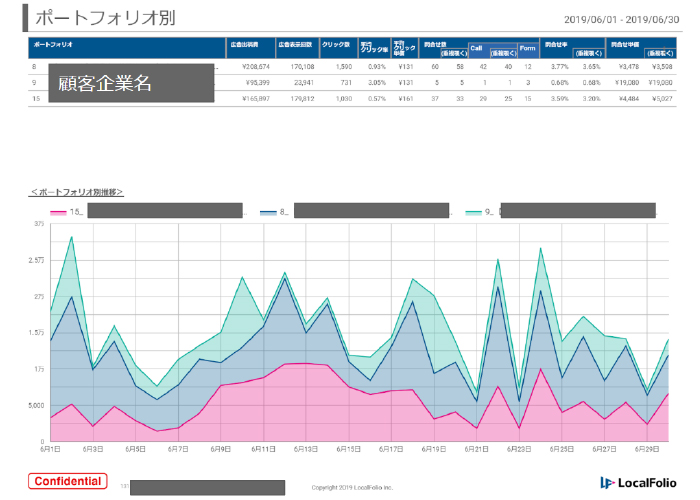Click the 1,030 clicks cell

(x=344, y=99)
